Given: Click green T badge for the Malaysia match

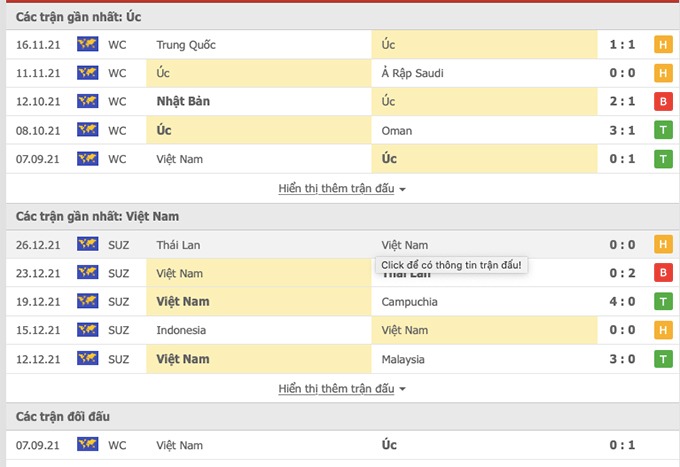Looking at the screenshot, I should tap(662, 359).
